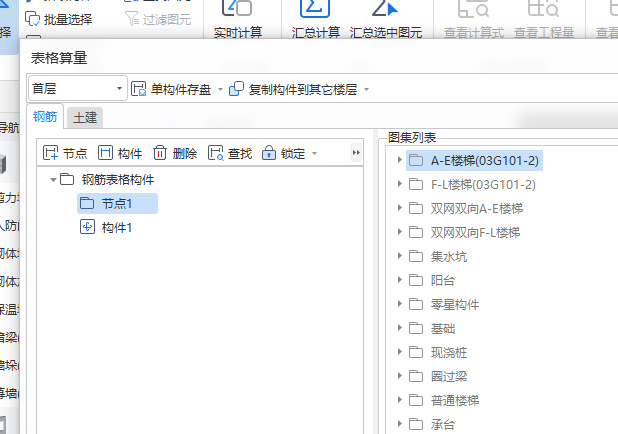Expand the 基础 folder

[399, 328]
